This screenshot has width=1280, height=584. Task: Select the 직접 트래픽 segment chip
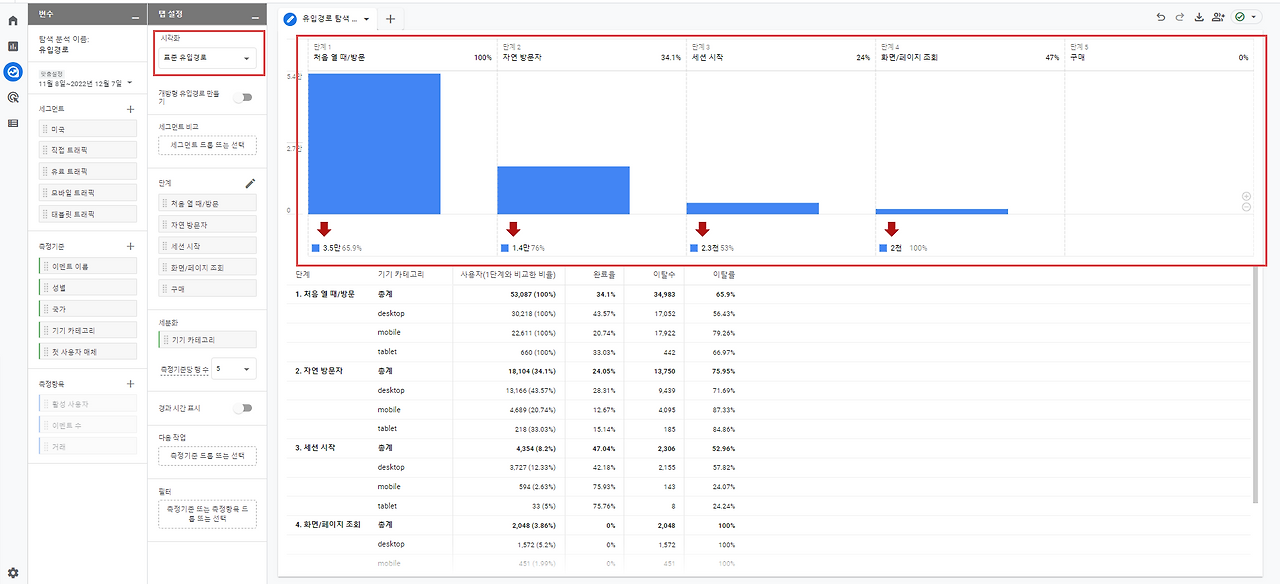[88, 150]
